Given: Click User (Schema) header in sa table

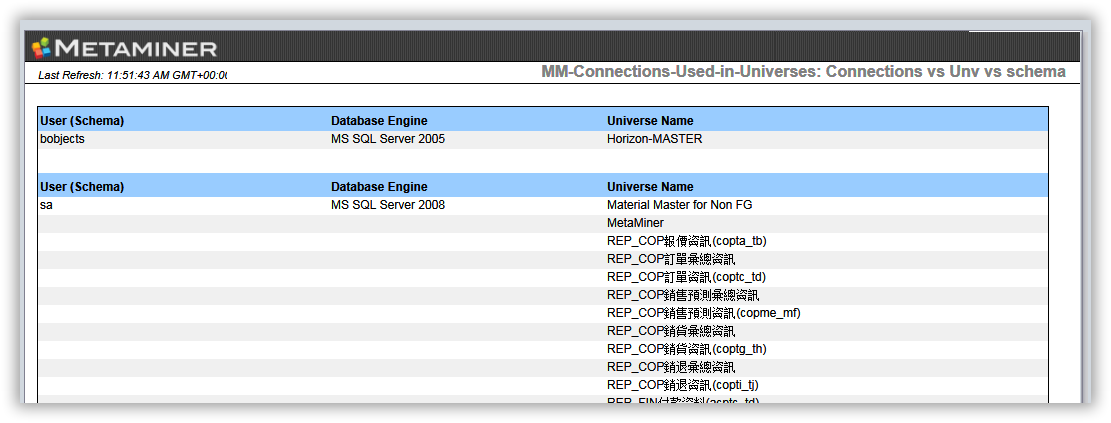Looking at the screenshot, I should [x=82, y=187].
